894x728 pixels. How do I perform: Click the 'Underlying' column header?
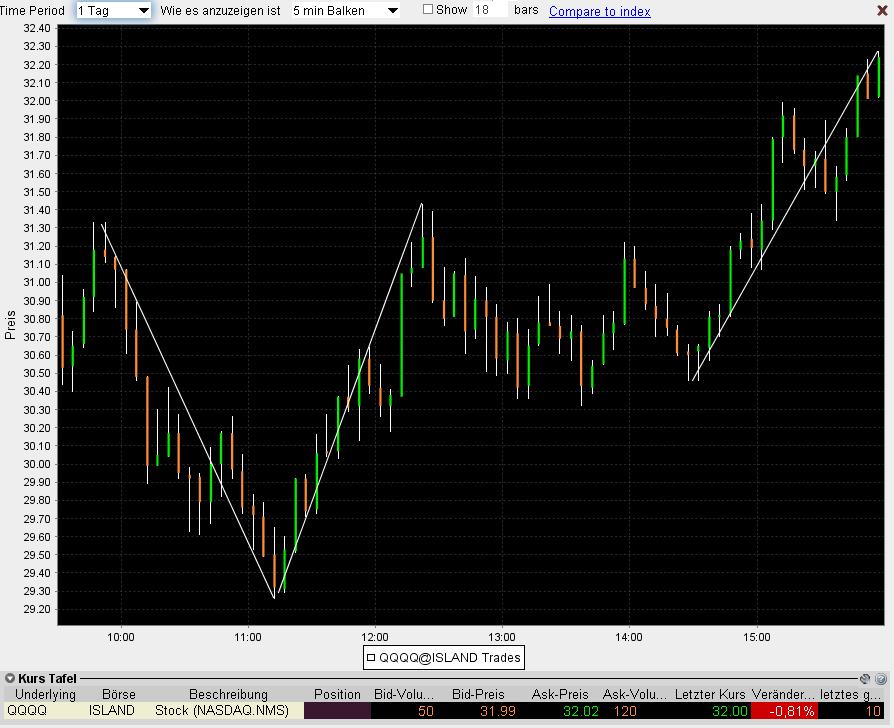45,694
